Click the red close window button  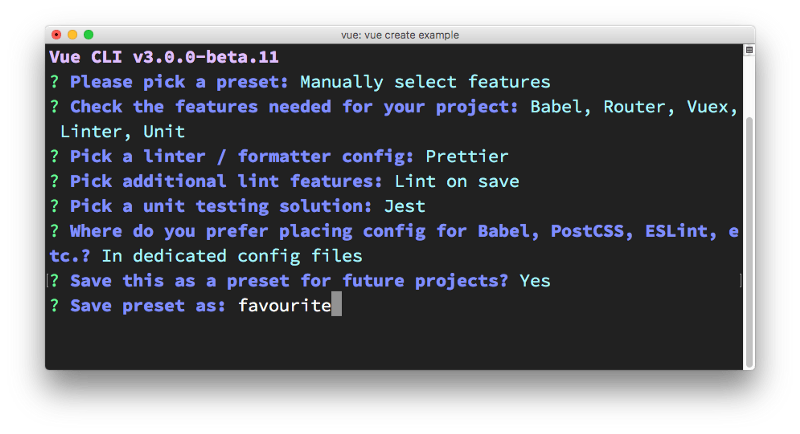pos(57,35)
